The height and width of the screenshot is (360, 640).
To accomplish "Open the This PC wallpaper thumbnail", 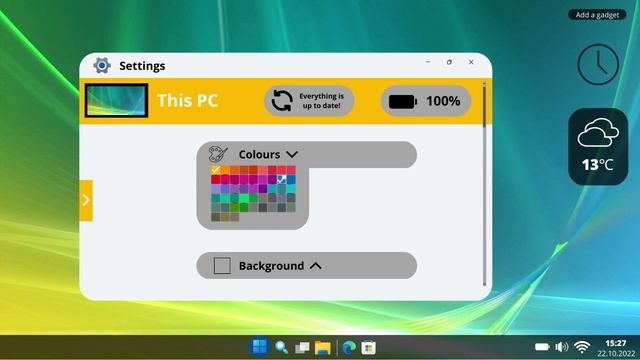I will (x=117, y=100).
